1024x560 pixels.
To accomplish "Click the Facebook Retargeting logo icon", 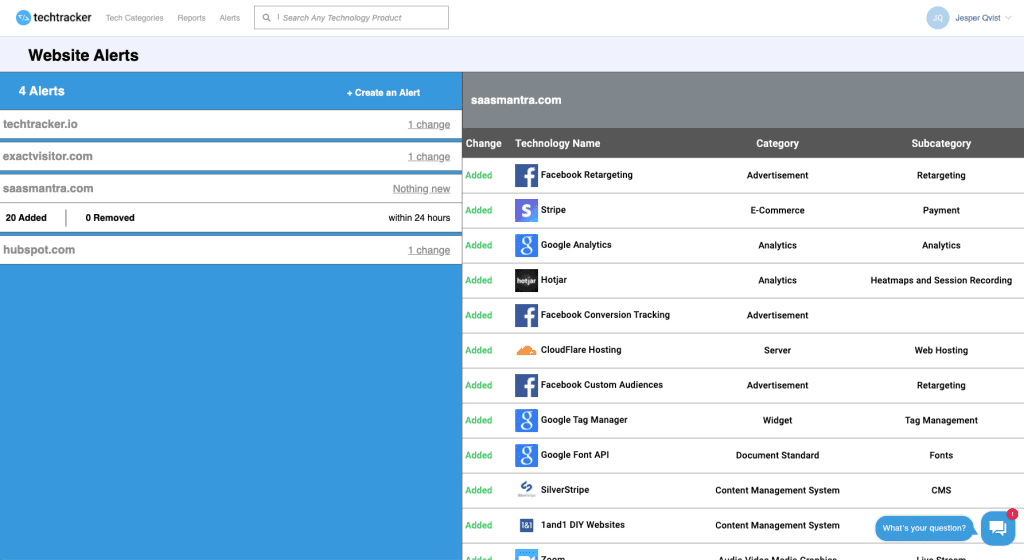I will pos(526,176).
